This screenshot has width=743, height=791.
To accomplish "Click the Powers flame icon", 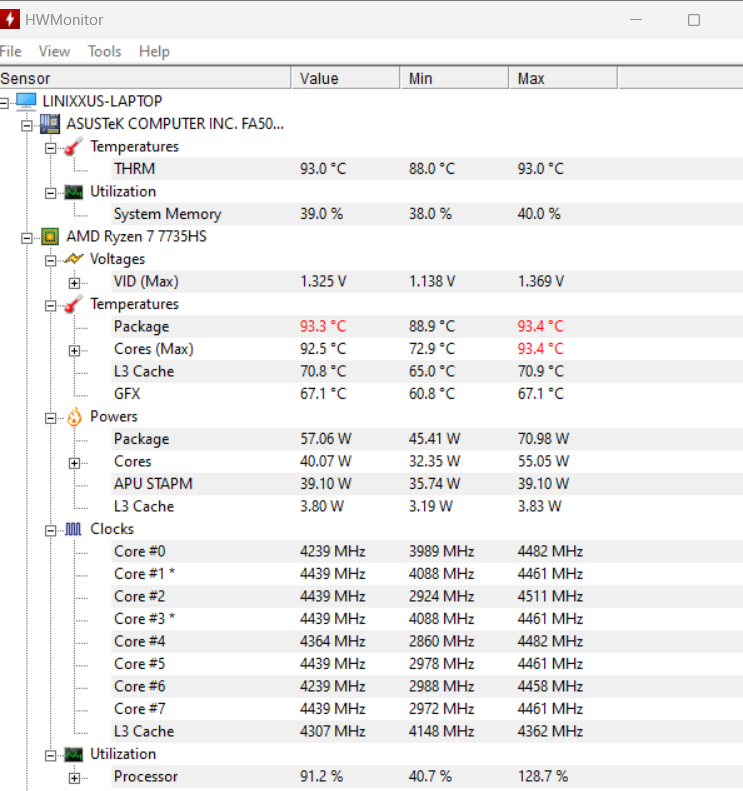I will 74,417.
